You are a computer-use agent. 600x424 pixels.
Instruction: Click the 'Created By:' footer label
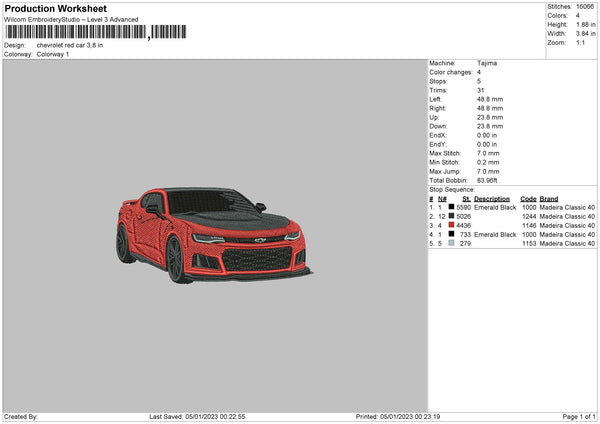tap(21, 416)
